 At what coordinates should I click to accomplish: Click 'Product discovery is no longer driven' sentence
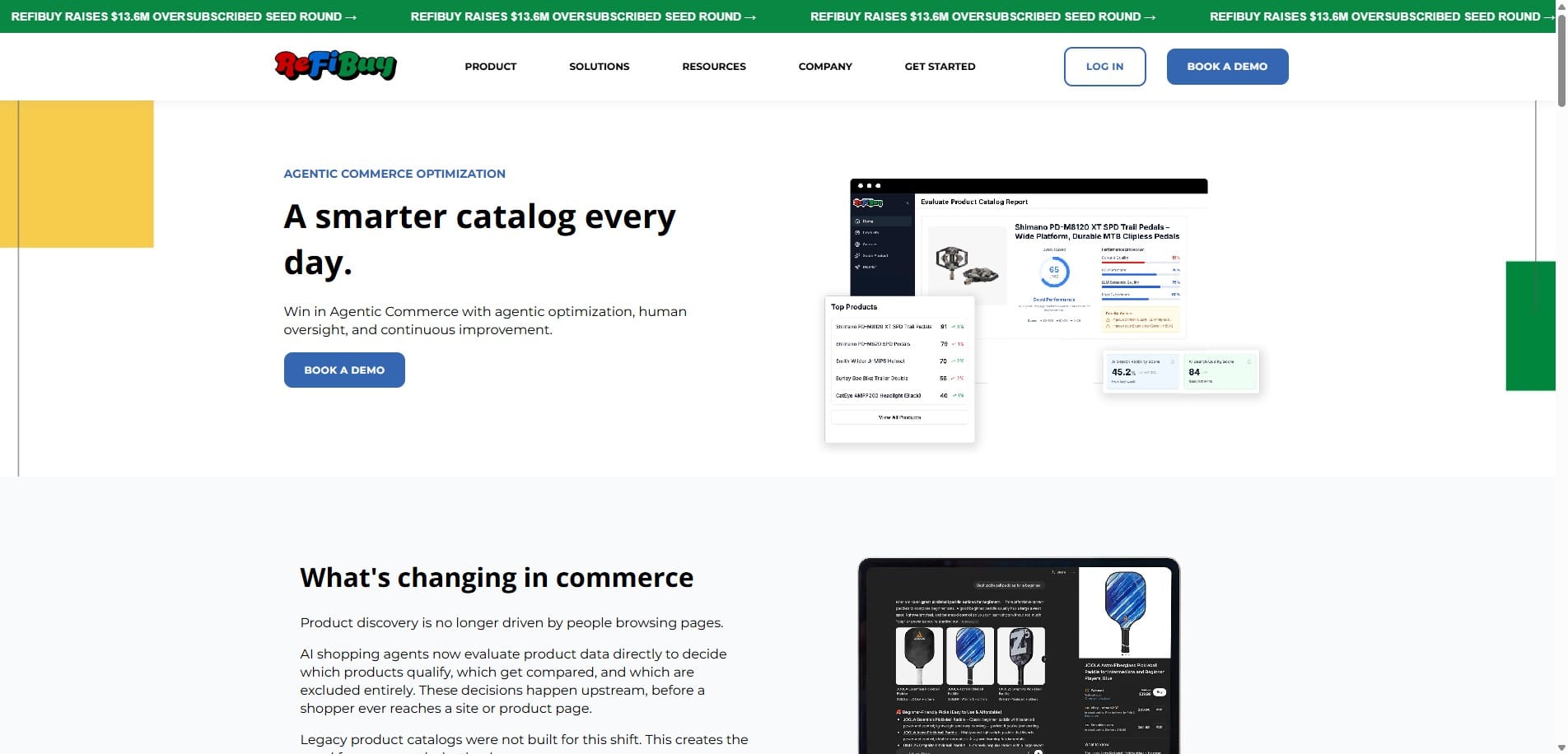click(511, 623)
